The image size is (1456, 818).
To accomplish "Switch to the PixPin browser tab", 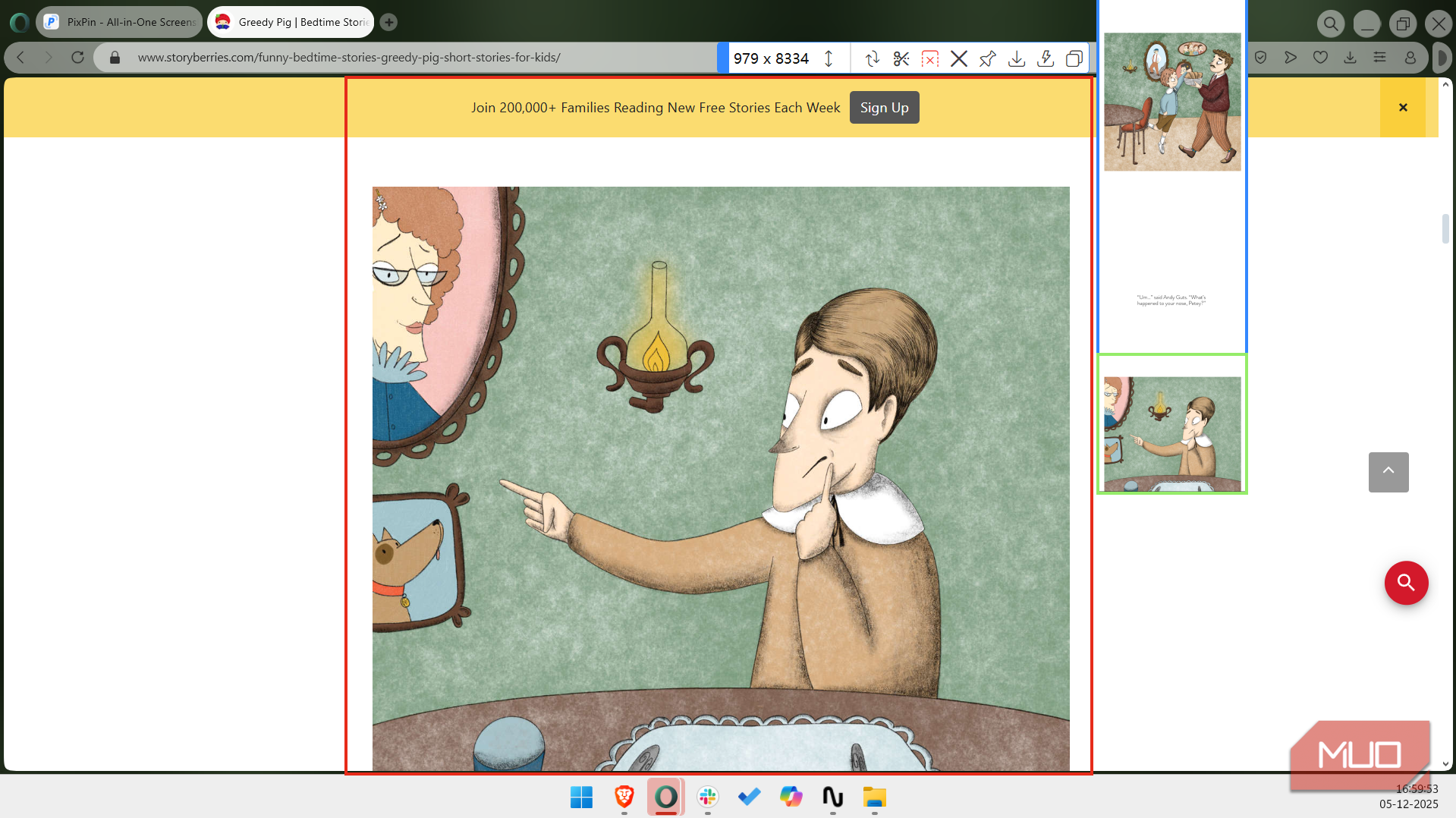I will (120, 22).
